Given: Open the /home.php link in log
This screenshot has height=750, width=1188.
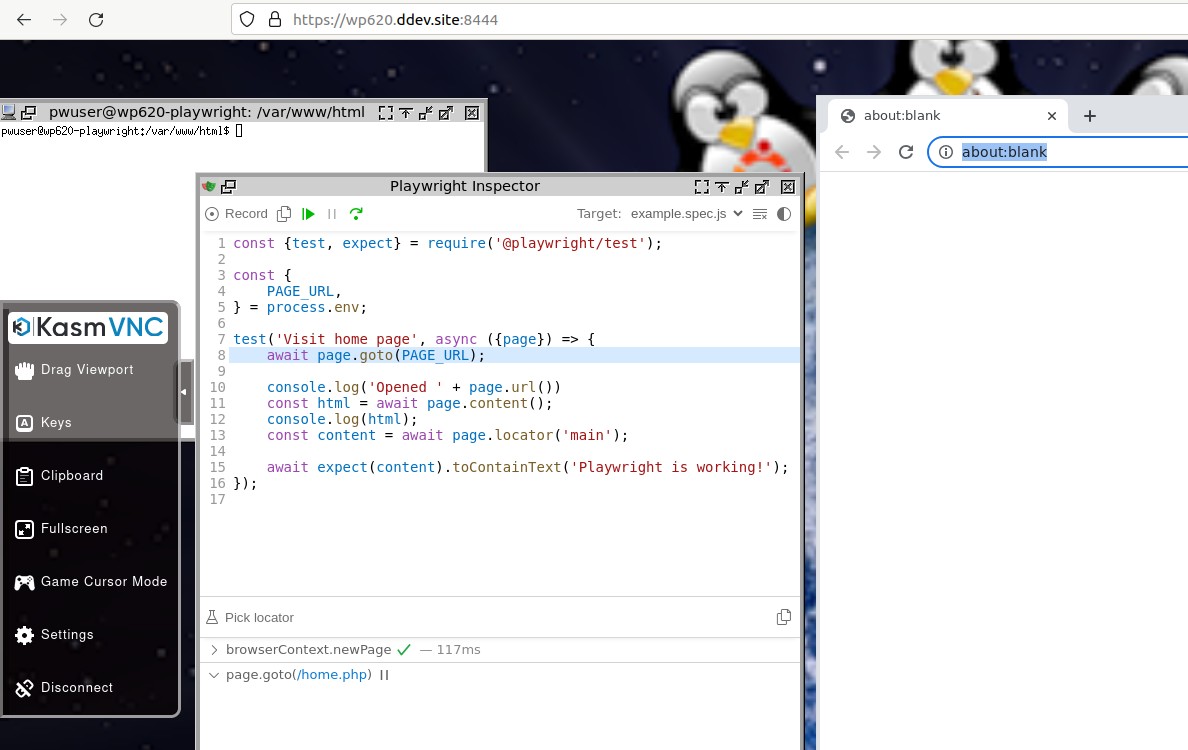Looking at the screenshot, I should point(333,674).
